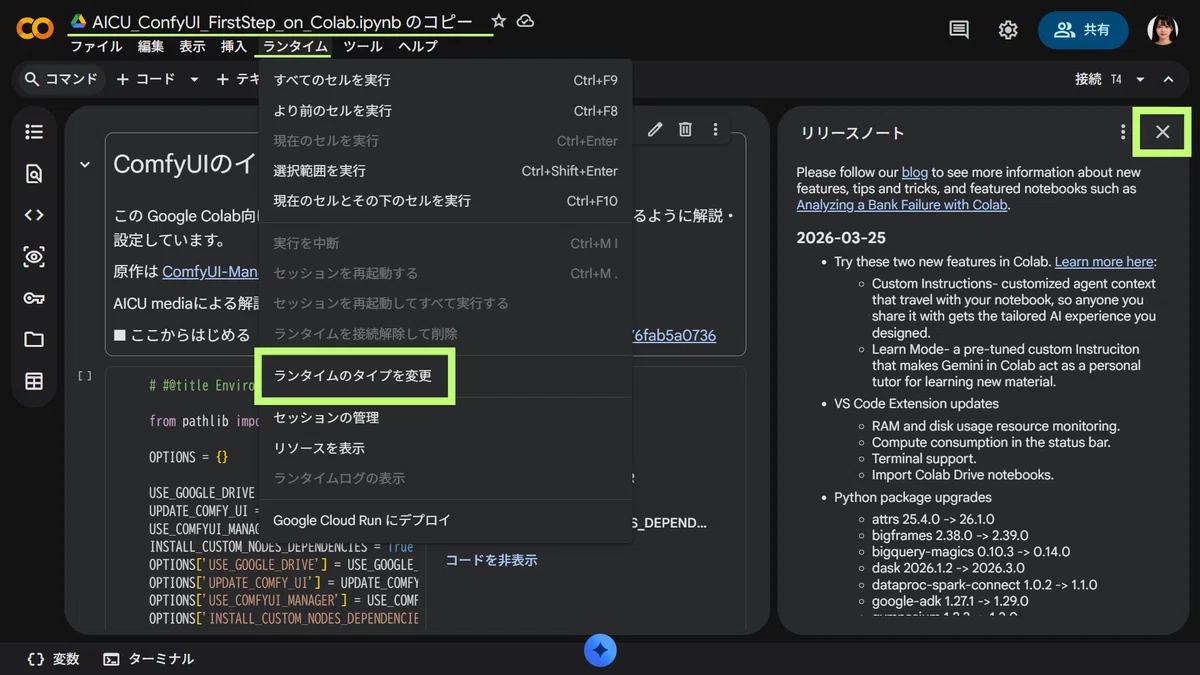Open the Learn more here link
Image resolution: width=1200 pixels, height=675 pixels.
1104,262
